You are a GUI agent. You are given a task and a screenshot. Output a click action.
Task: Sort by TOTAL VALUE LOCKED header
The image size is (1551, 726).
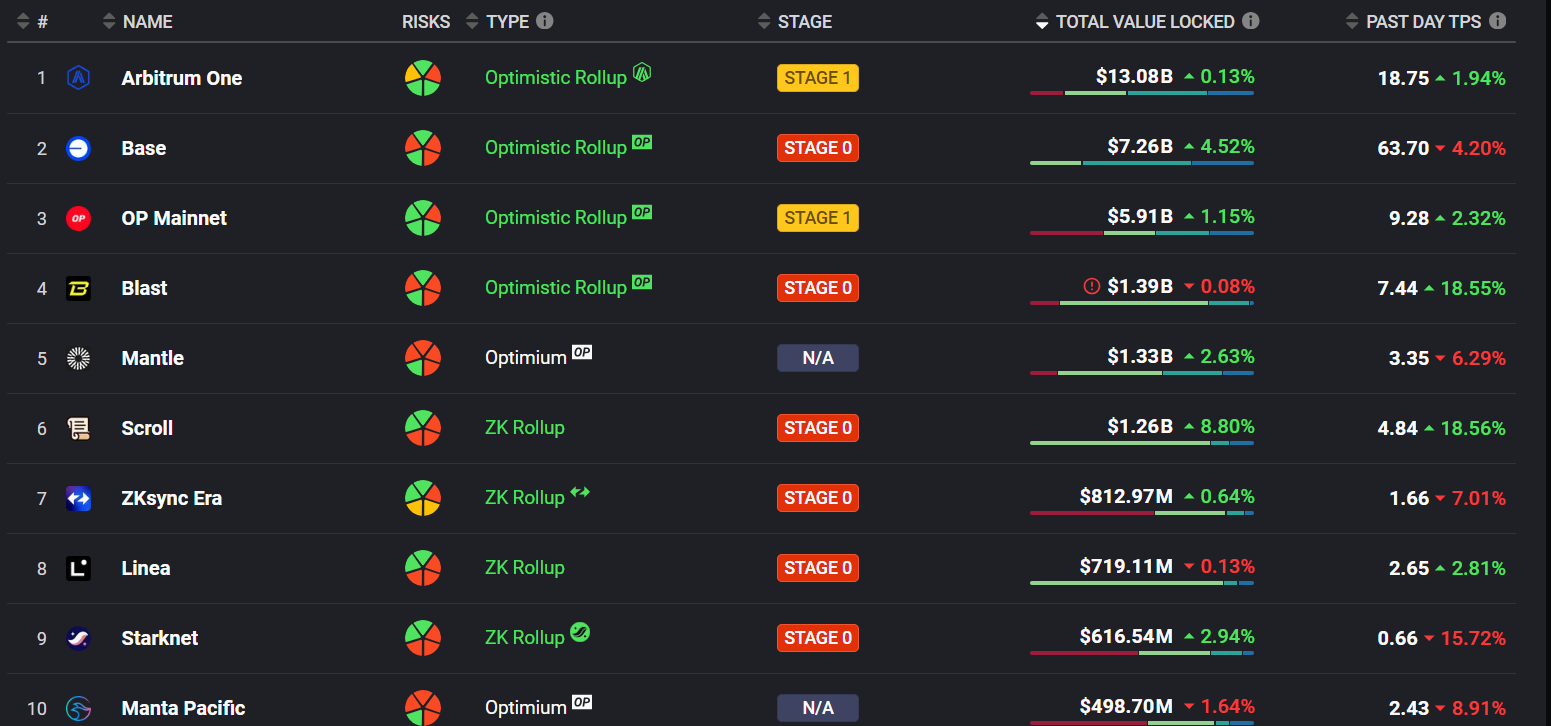[1144, 21]
